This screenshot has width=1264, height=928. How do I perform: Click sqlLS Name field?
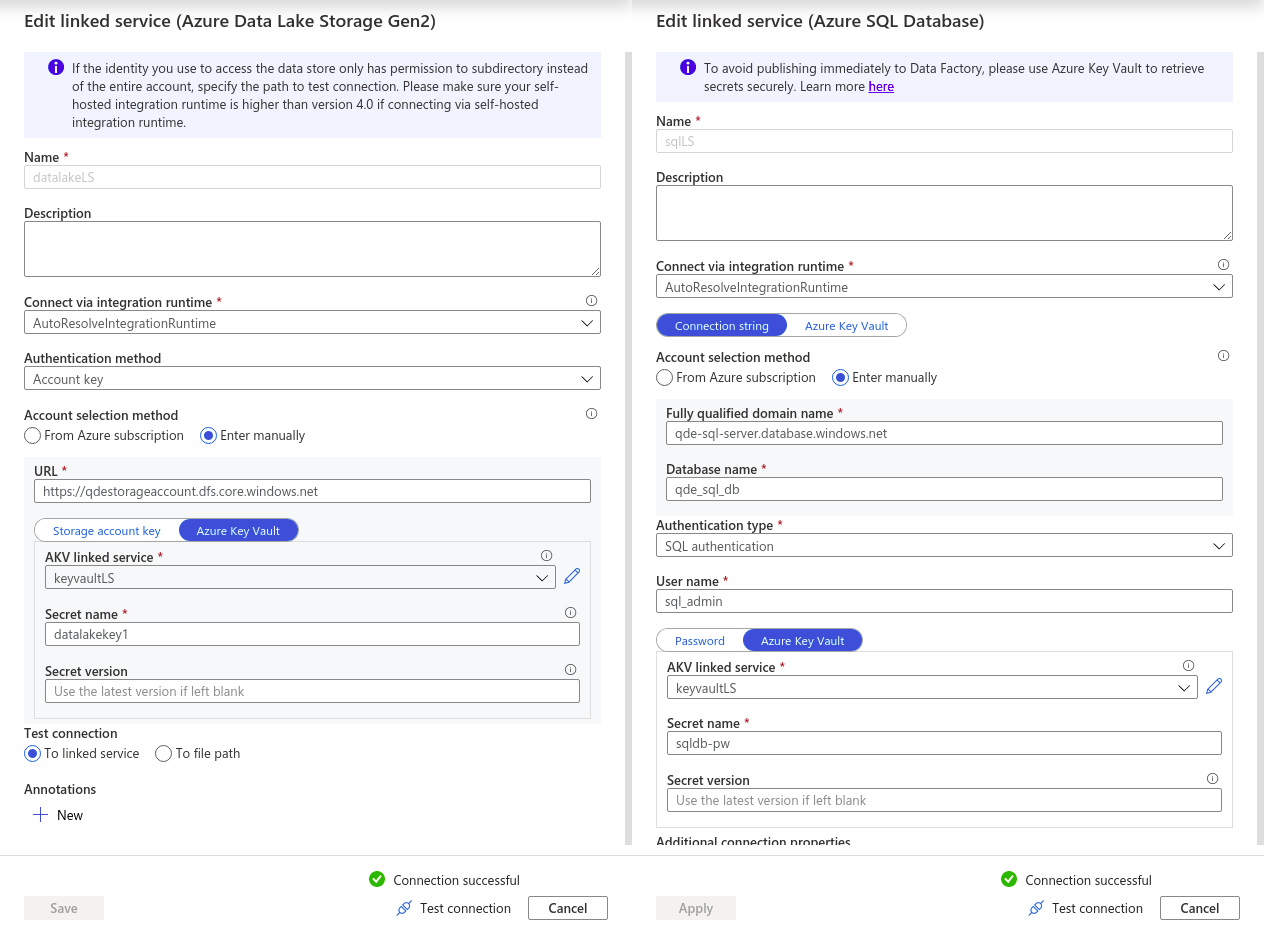click(944, 141)
